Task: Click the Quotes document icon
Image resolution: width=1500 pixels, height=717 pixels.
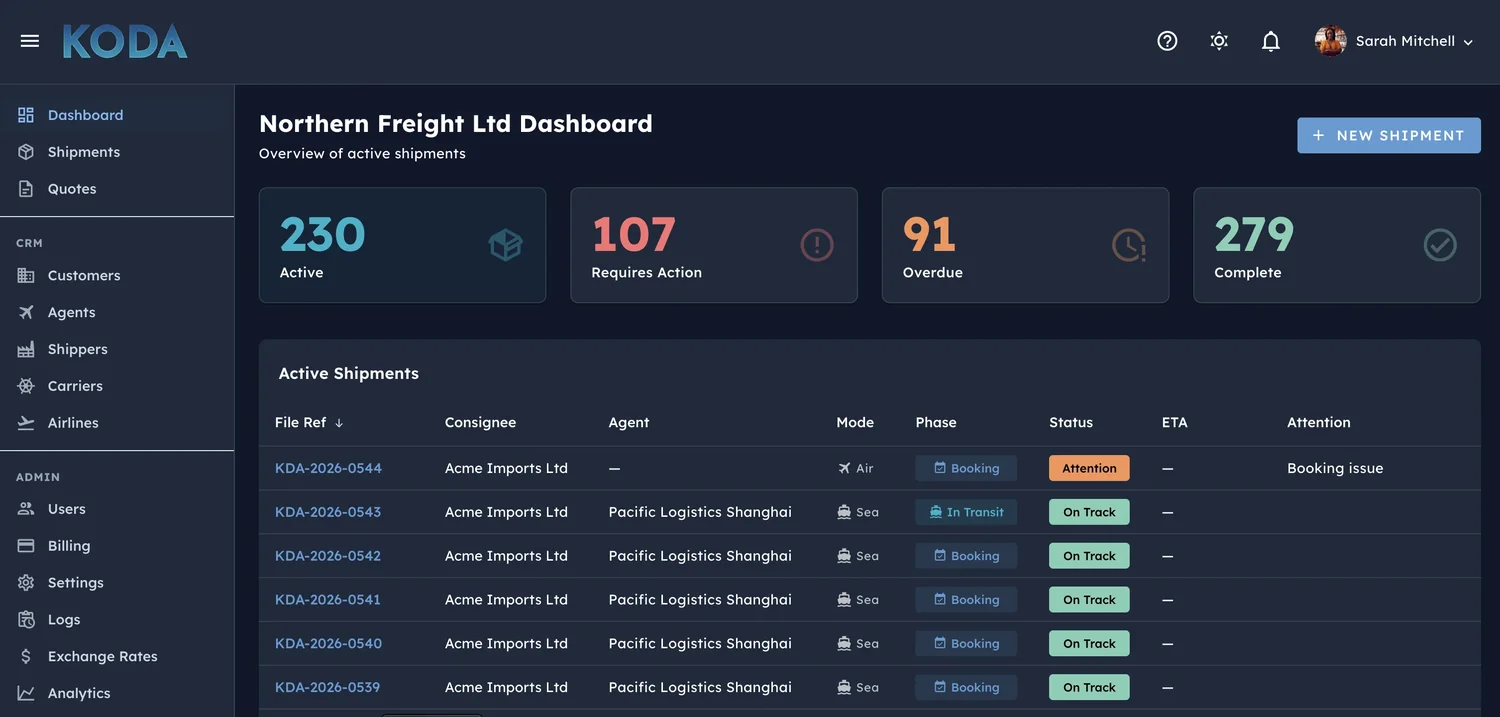Action: coord(26,189)
